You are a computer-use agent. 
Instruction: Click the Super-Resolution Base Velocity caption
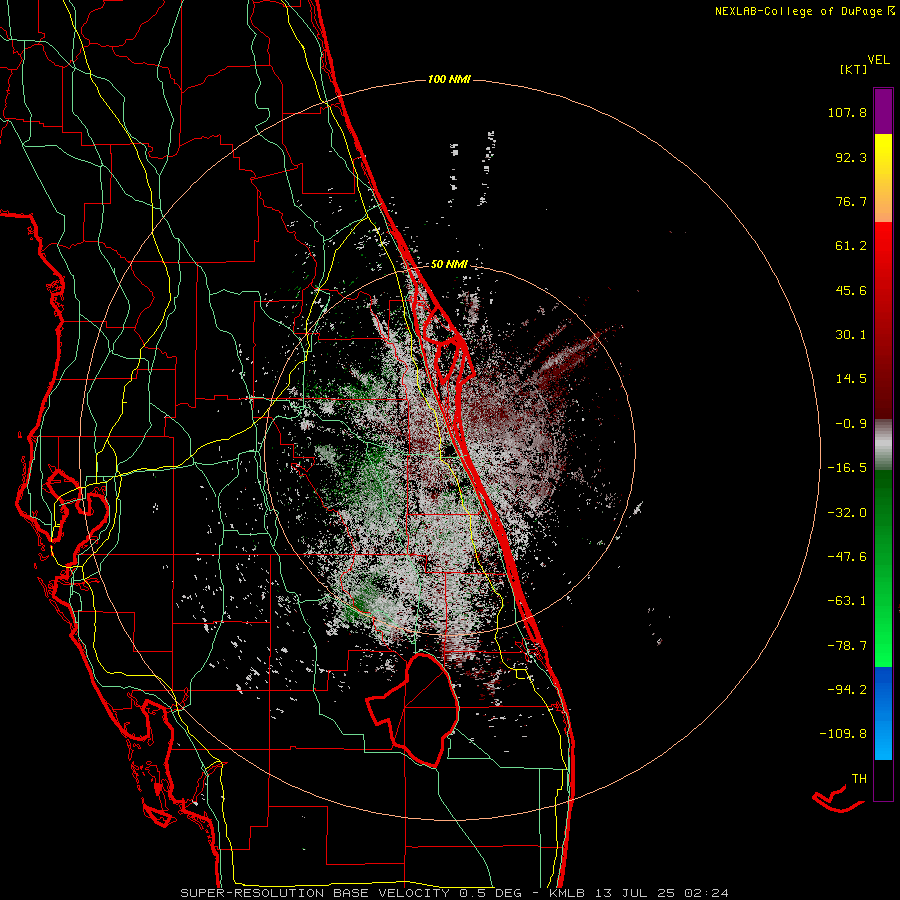click(x=352, y=893)
